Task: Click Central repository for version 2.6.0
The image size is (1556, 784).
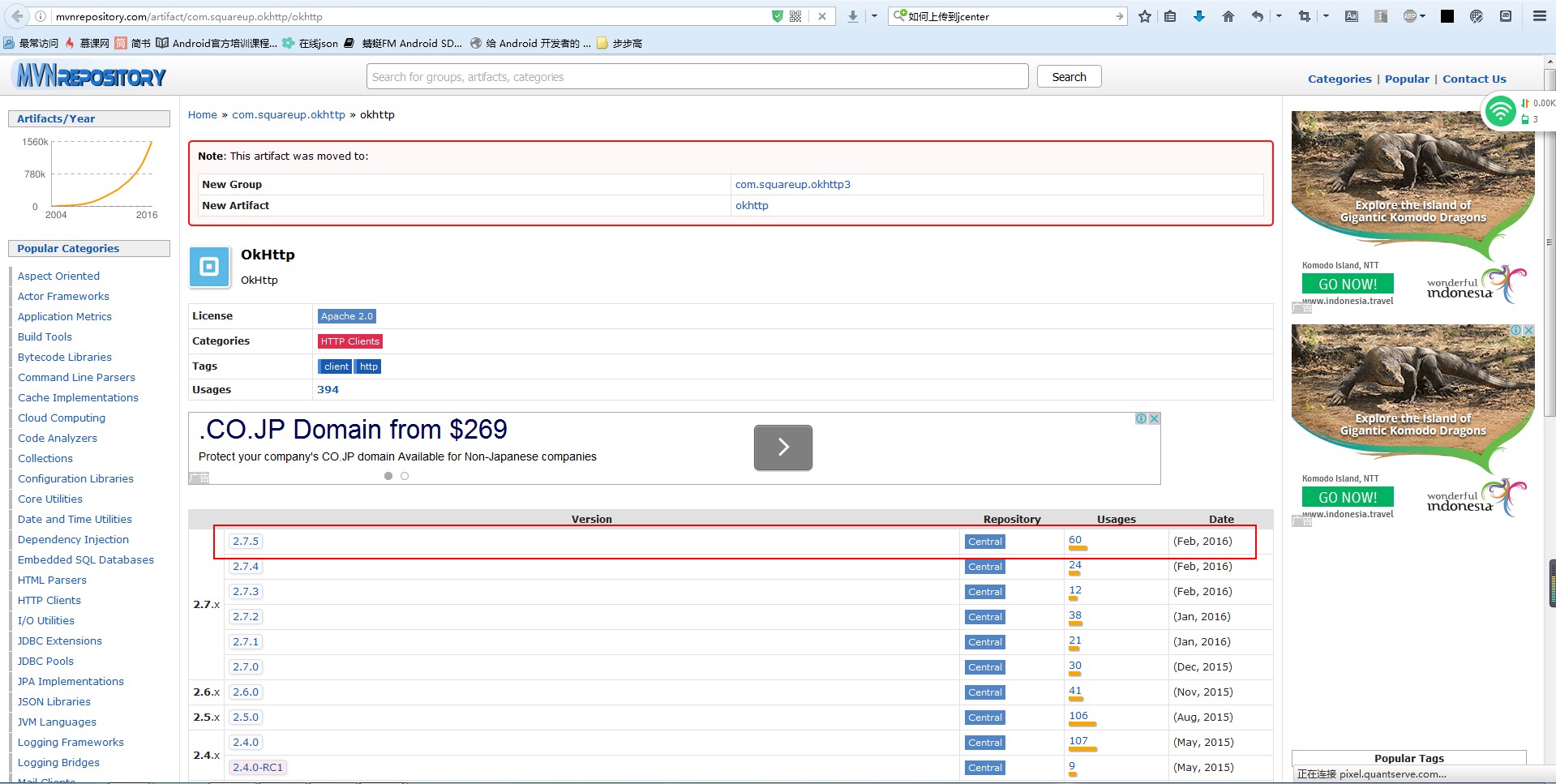Action: 985,692
